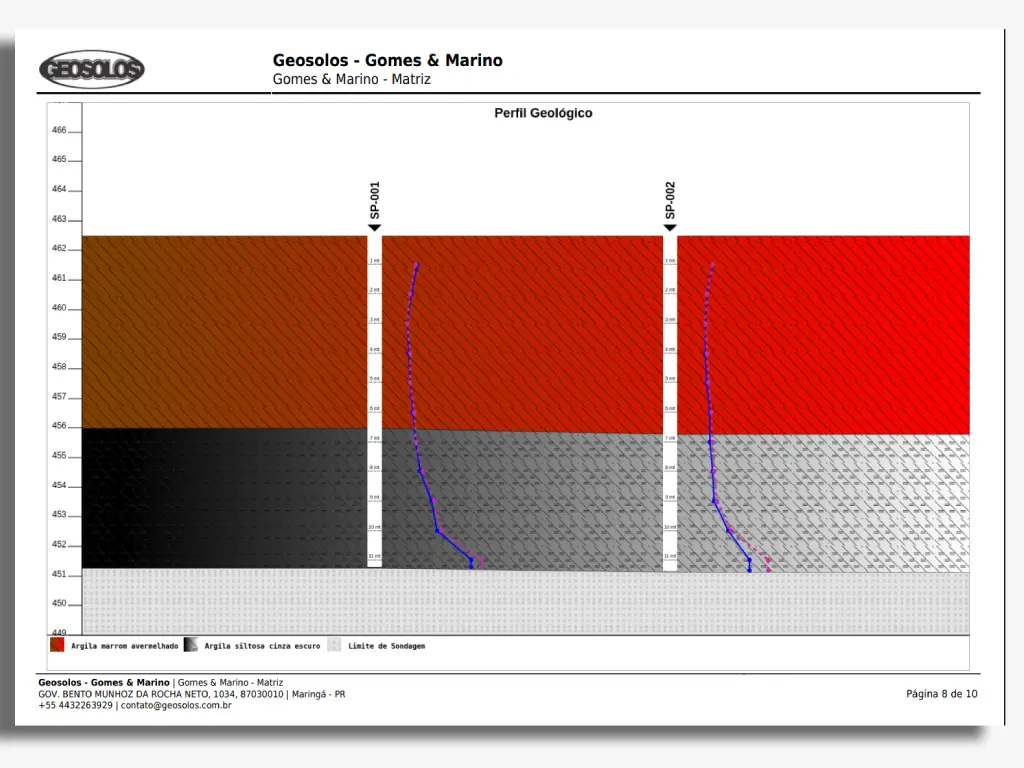Click the 11 mt depth mark on SP-001

coord(374,556)
